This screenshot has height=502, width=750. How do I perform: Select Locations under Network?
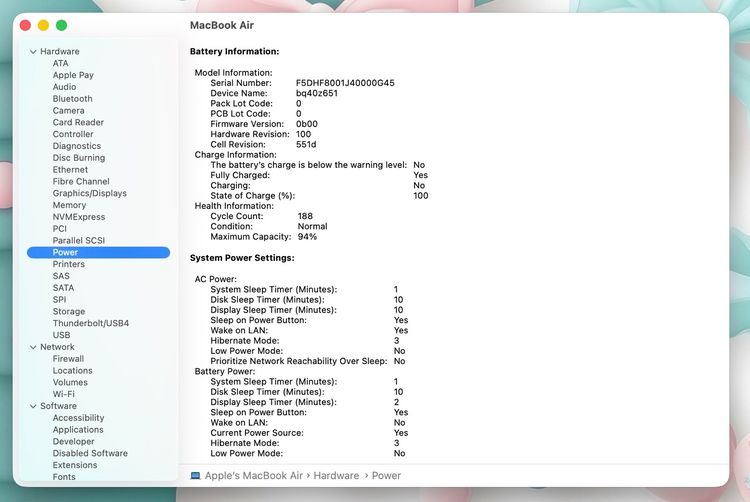pyautogui.click(x=72, y=371)
